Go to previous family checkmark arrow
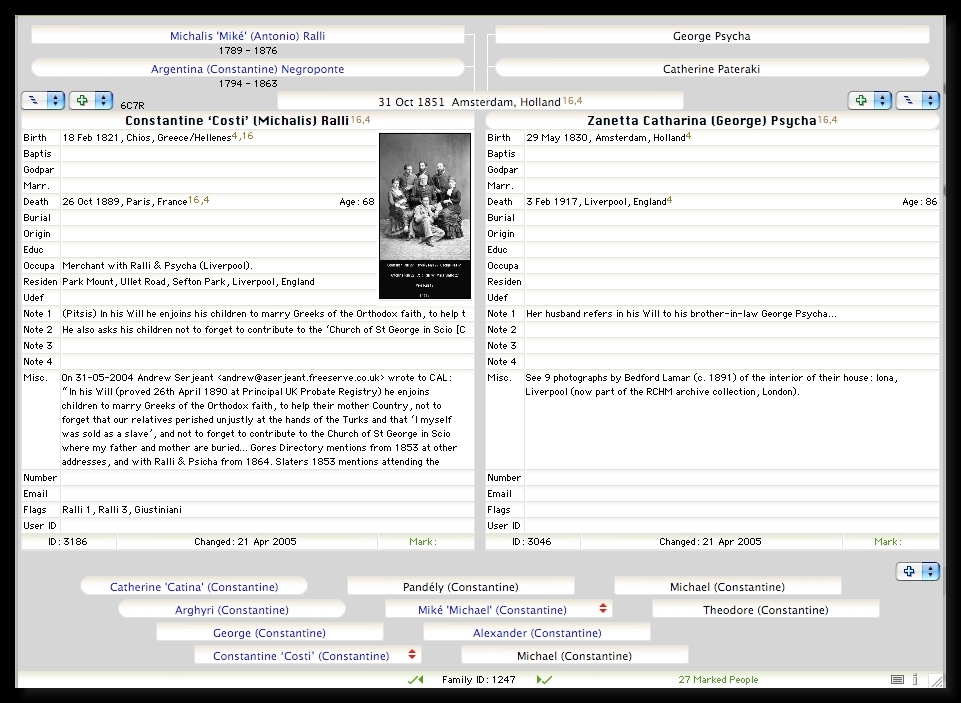Image resolution: width=961 pixels, height=703 pixels. [415, 680]
